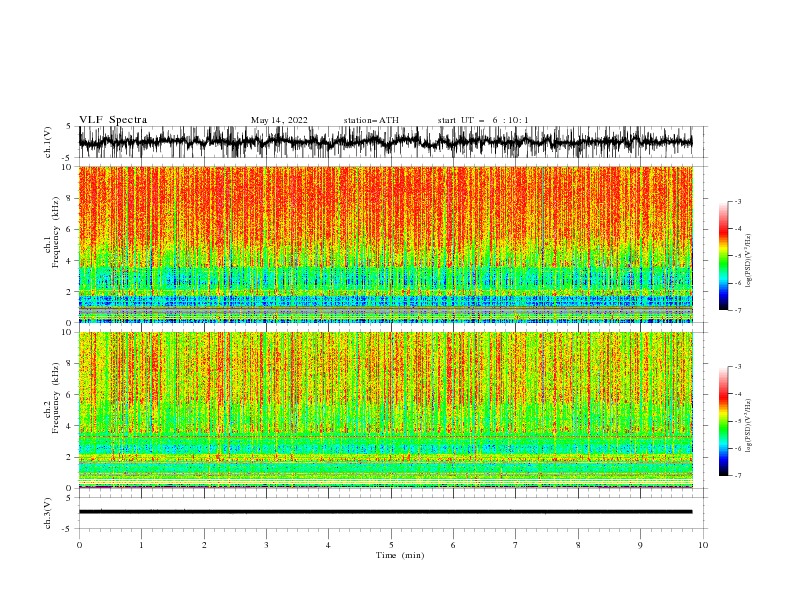Click the "1" tick on the Time axis
This screenshot has width=792, height=612.
141,545
